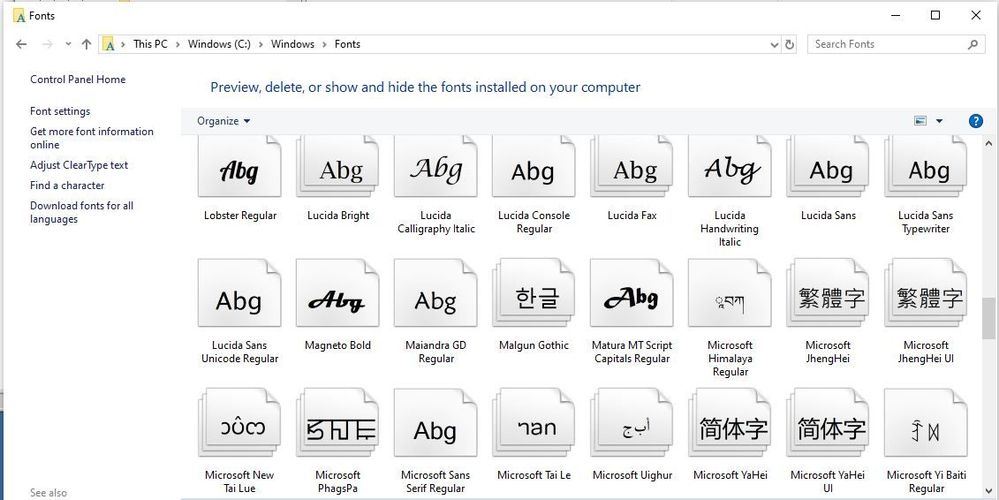Select the Lobster Regular font icon
Screen dimensions: 999x500
pos(240,166)
